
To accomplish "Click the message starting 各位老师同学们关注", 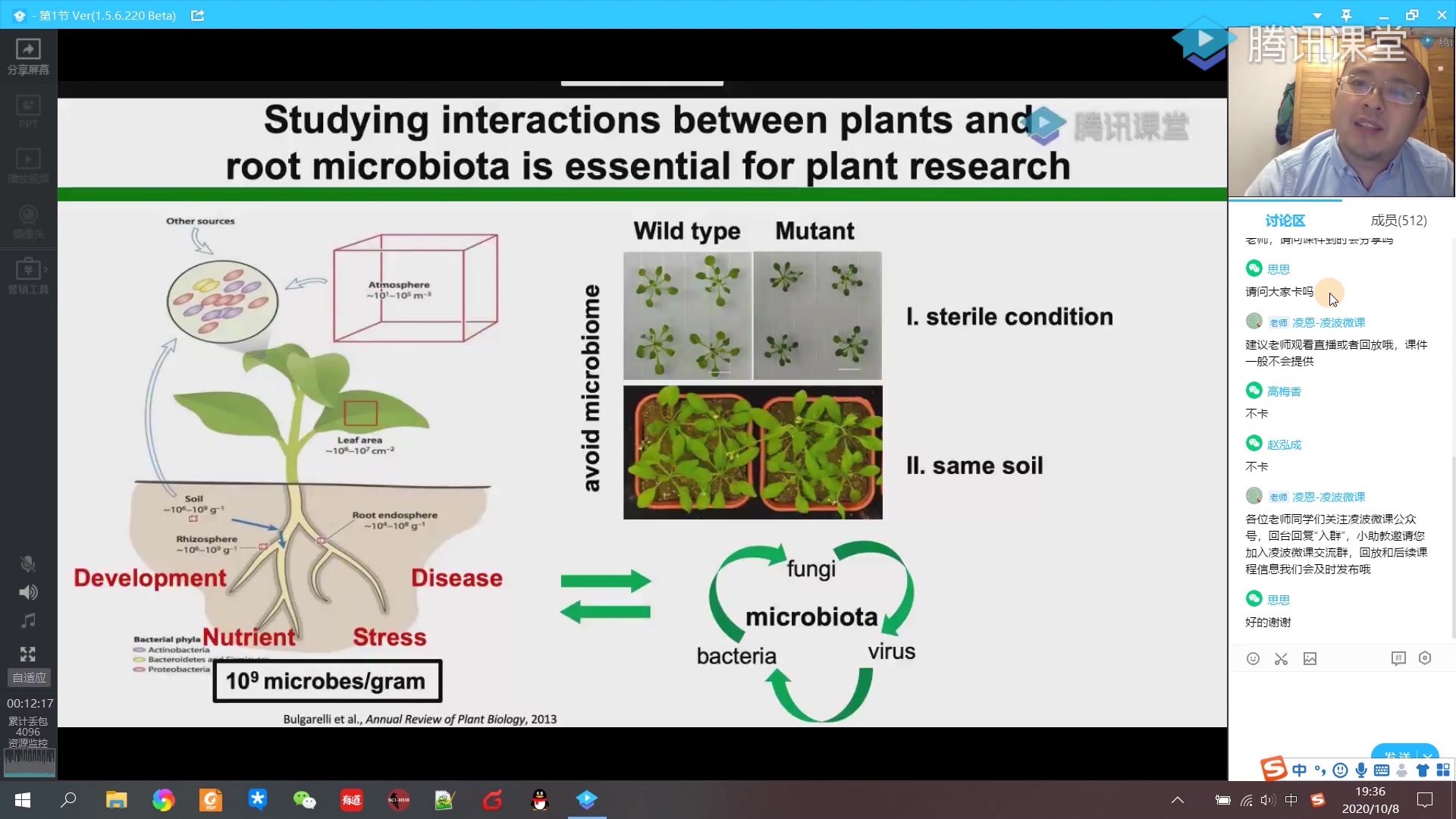I will click(1336, 544).
